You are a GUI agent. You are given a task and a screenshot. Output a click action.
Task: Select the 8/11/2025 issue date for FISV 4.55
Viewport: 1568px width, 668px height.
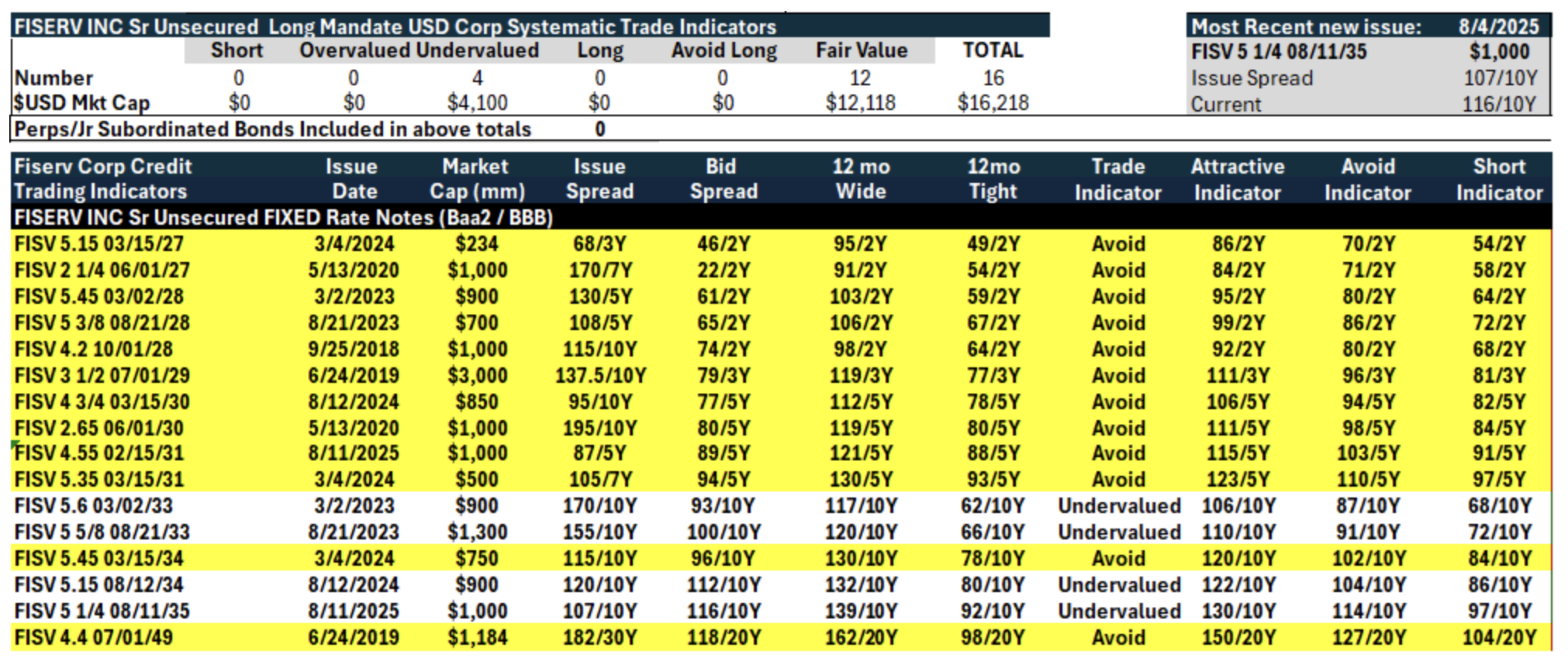[353, 453]
